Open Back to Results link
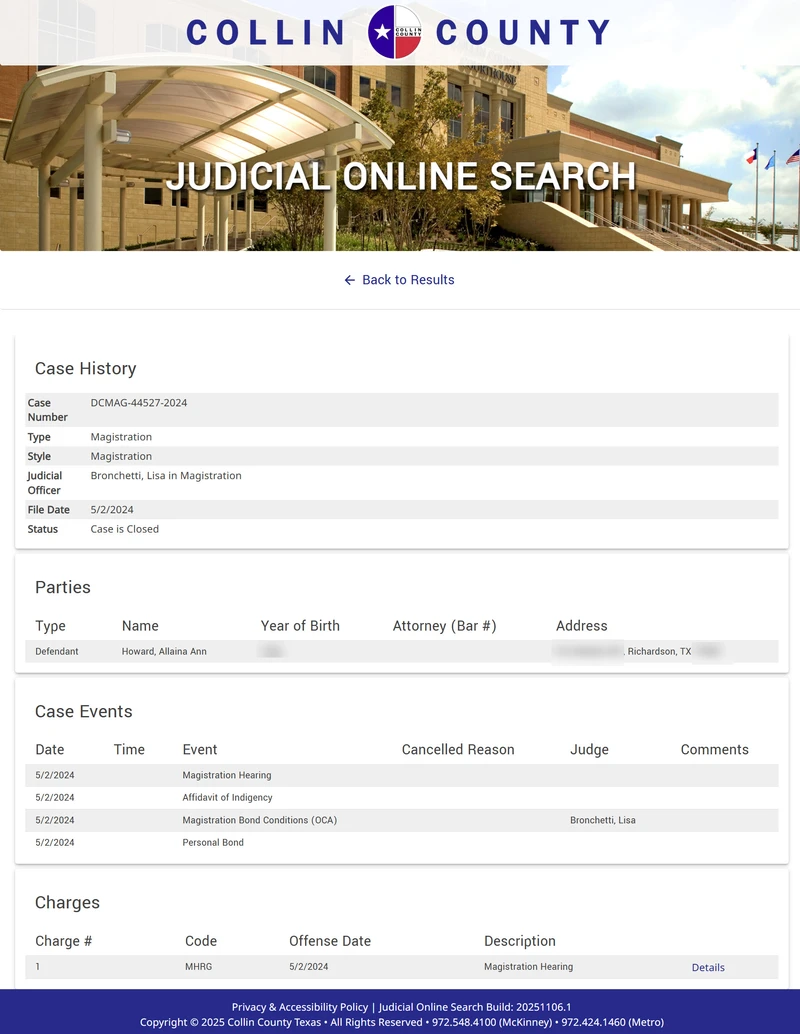The width and height of the screenshot is (800, 1034). (408, 280)
